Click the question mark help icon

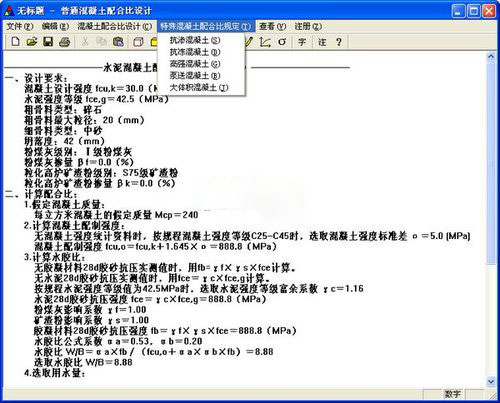tap(339, 42)
